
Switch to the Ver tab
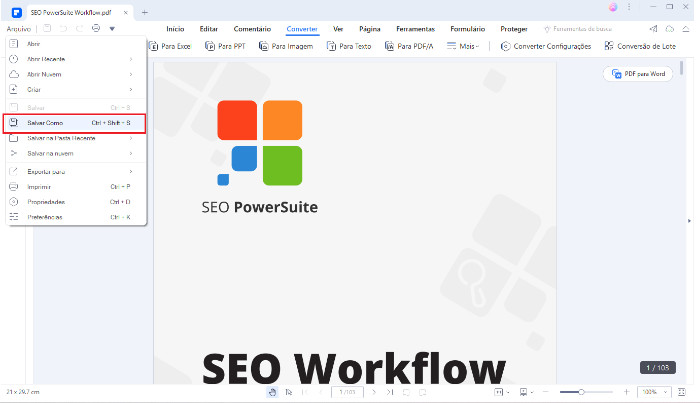pyautogui.click(x=338, y=29)
